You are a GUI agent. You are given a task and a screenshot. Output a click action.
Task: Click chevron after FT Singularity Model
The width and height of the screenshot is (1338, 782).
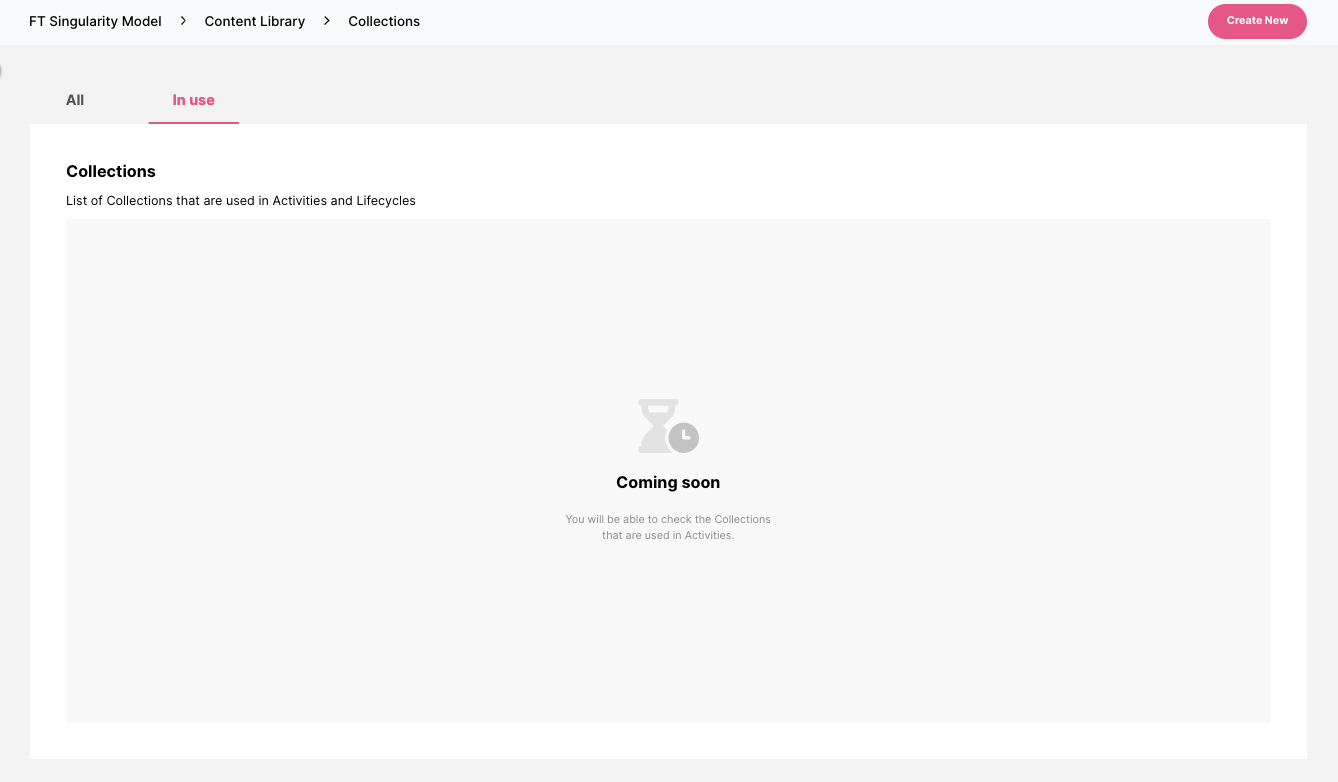(x=183, y=20)
